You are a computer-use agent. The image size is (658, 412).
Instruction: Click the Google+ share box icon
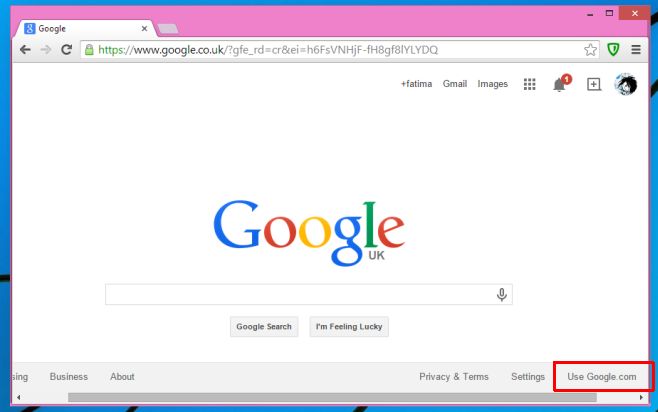coord(593,84)
